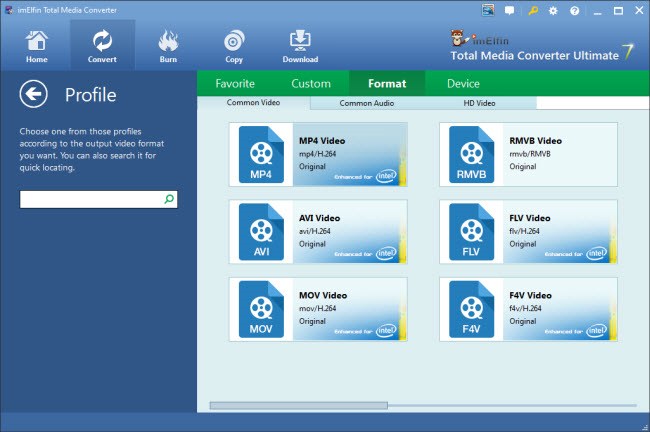Click the rmvb/RMVB codec text
Screen dimensions: 650x432
[530, 154]
